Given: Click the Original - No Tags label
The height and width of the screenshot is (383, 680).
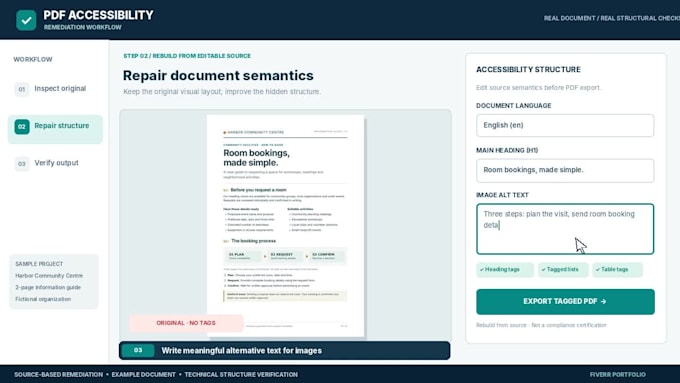Looking at the screenshot, I should 186,323.
